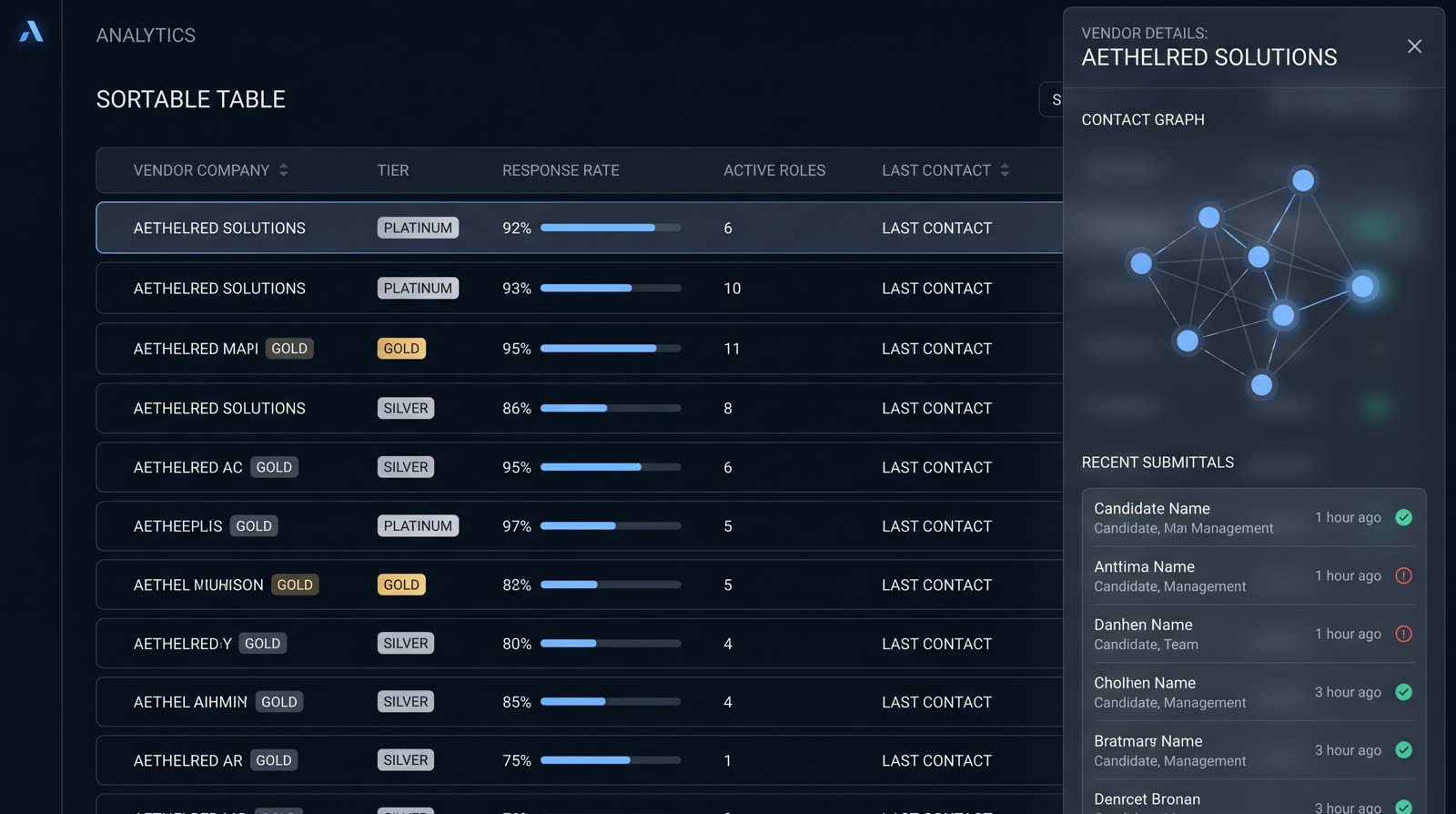1456x814 pixels.
Task: Select the Aethelred AC vendor row
Action: (x=580, y=467)
